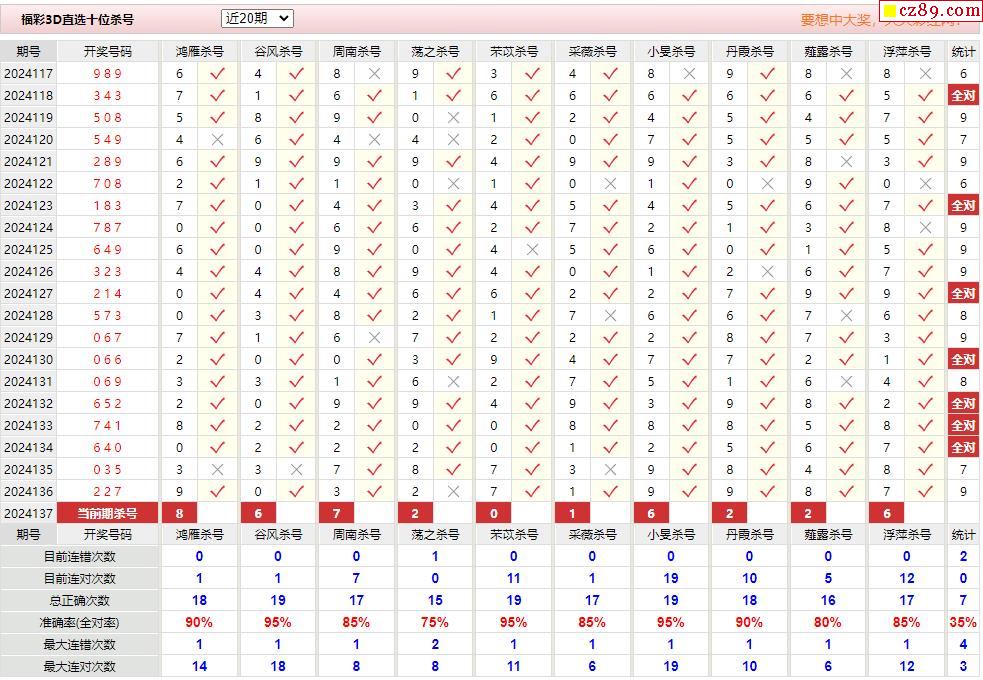Click the X mark for 采薇杀号 in row 2024128
Viewport: 983px width, 680px height.
pos(611,316)
